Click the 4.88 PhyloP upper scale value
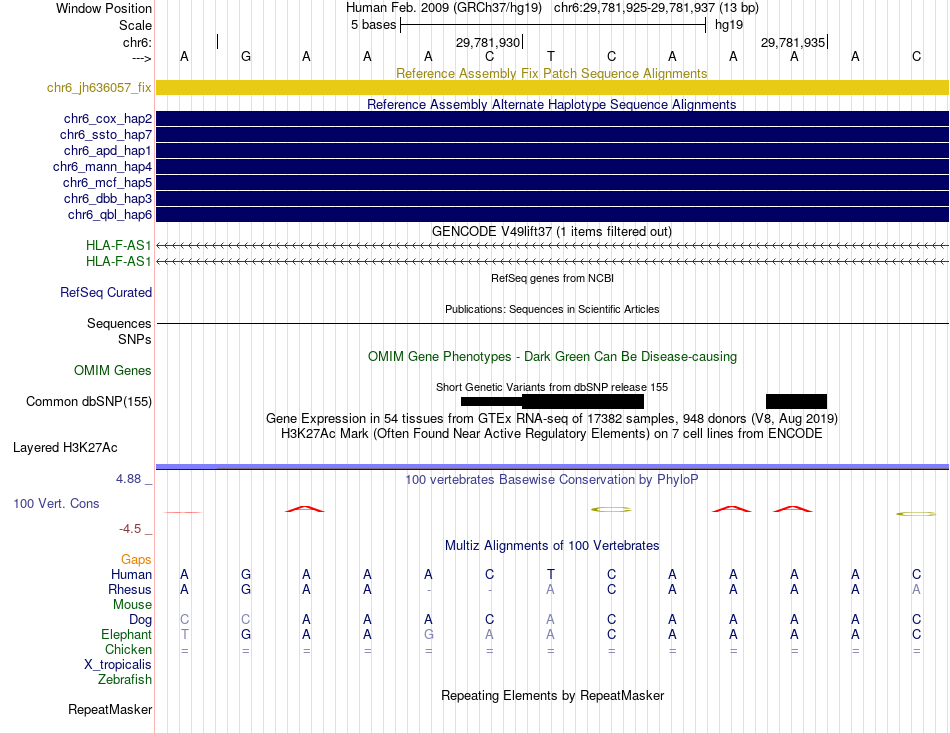Screen dimensions: 950x733 click(x=128, y=479)
